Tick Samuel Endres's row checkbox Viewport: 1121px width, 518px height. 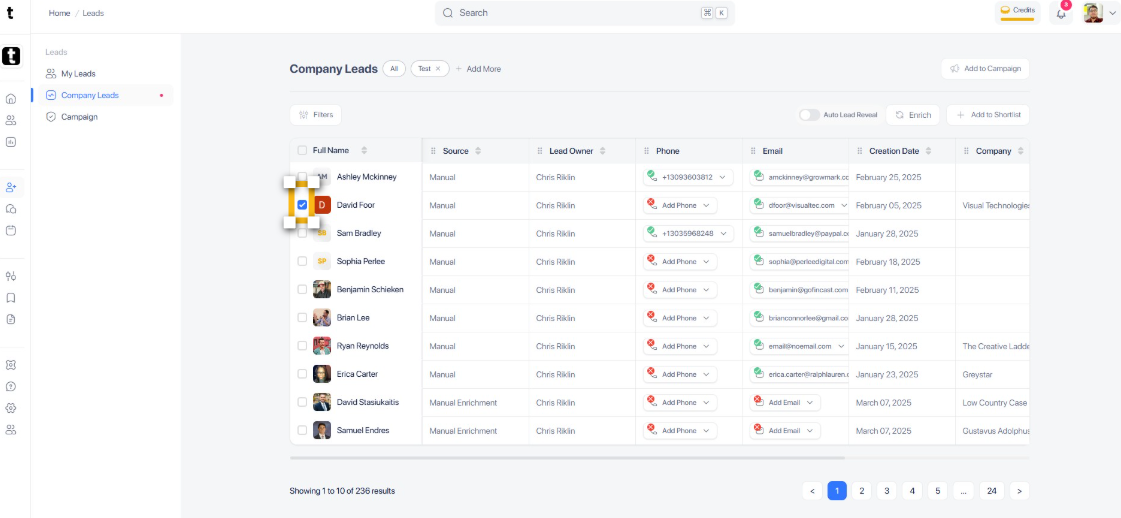302,430
